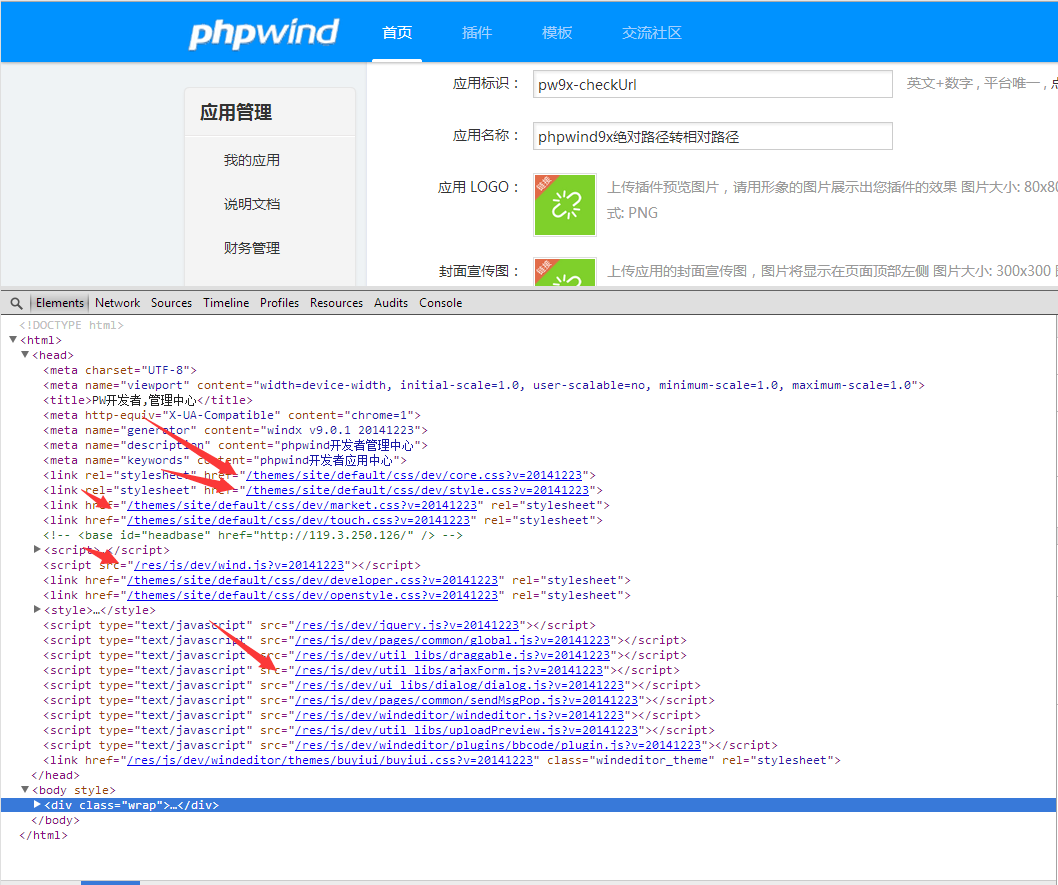1058x885 pixels.
Task: Open the draggable.js script link
Action: [x=453, y=655]
